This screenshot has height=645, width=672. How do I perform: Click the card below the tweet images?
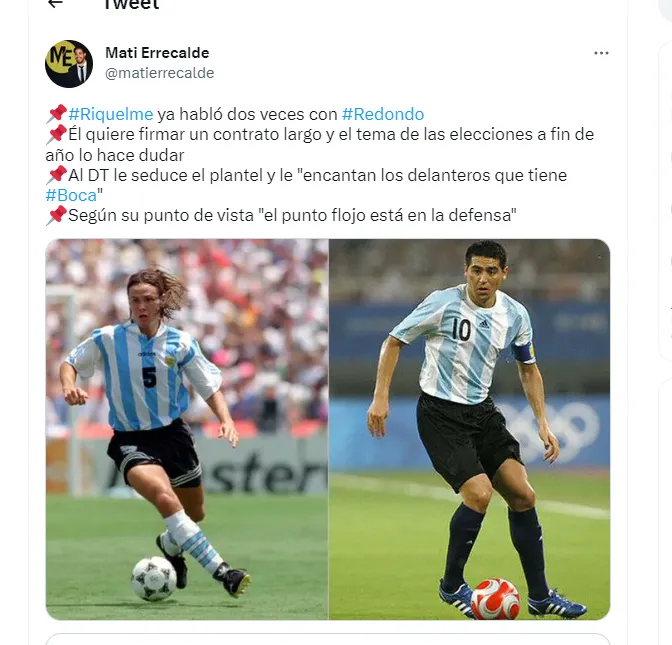(328, 639)
